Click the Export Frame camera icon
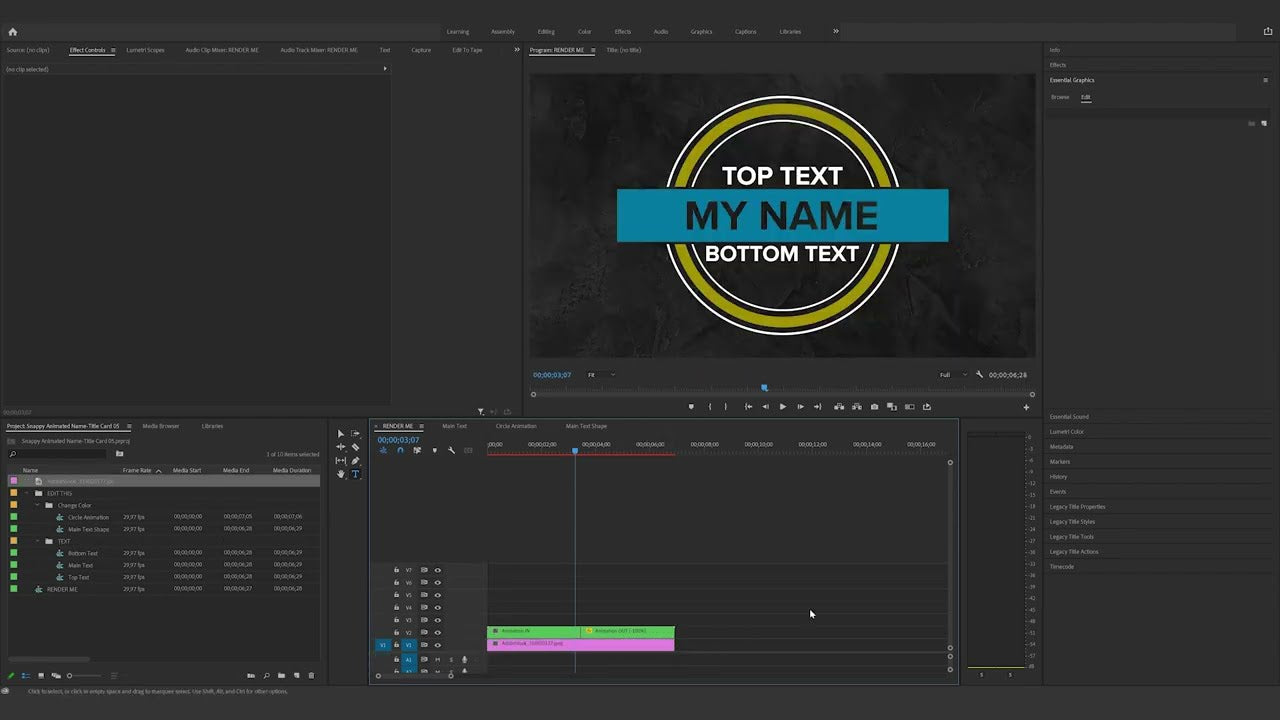Image resolution: width=1280 pixels, height=720 pixels. (x=874, y=406)
